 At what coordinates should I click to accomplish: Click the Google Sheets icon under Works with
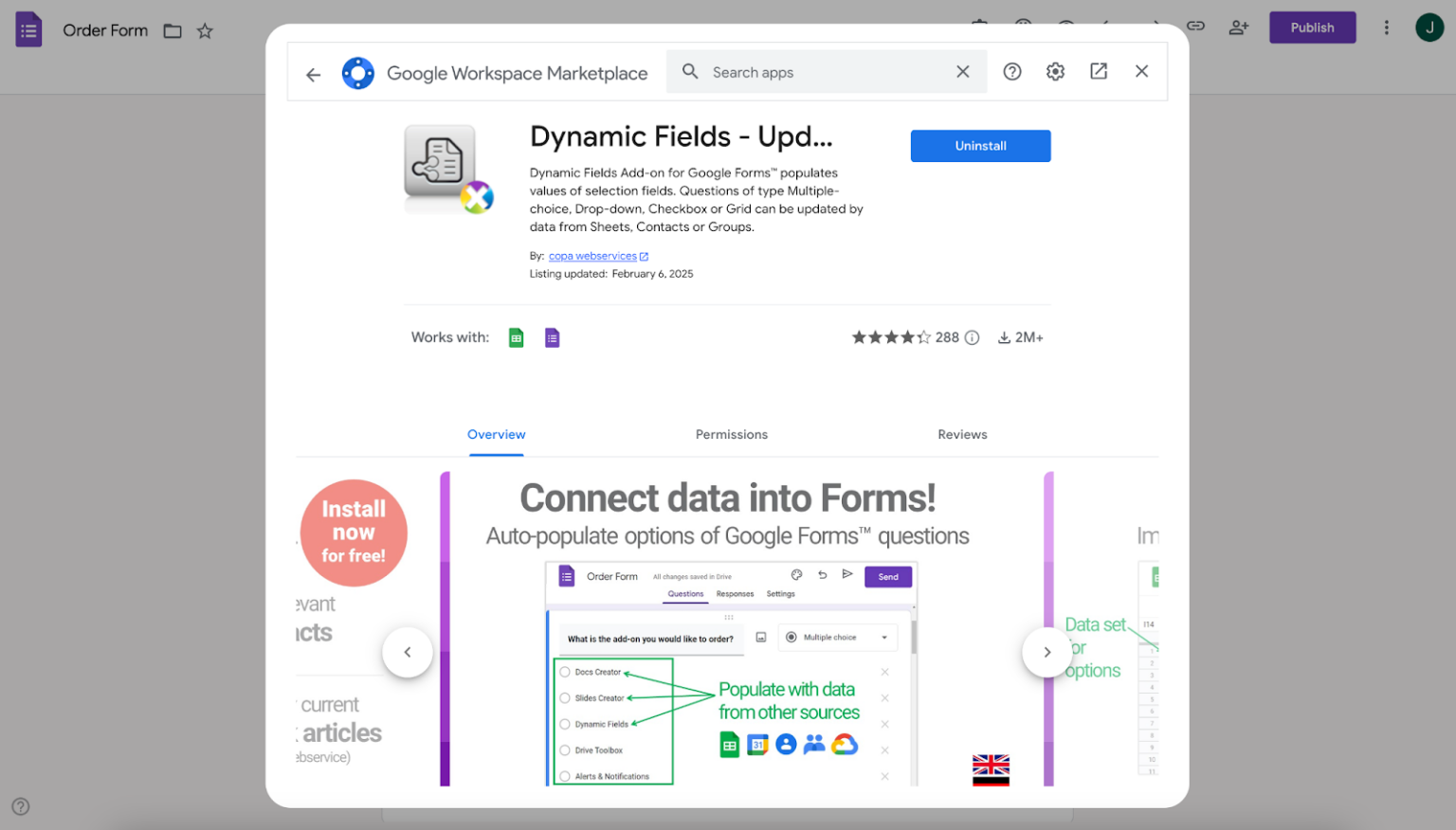pos(516,336)
